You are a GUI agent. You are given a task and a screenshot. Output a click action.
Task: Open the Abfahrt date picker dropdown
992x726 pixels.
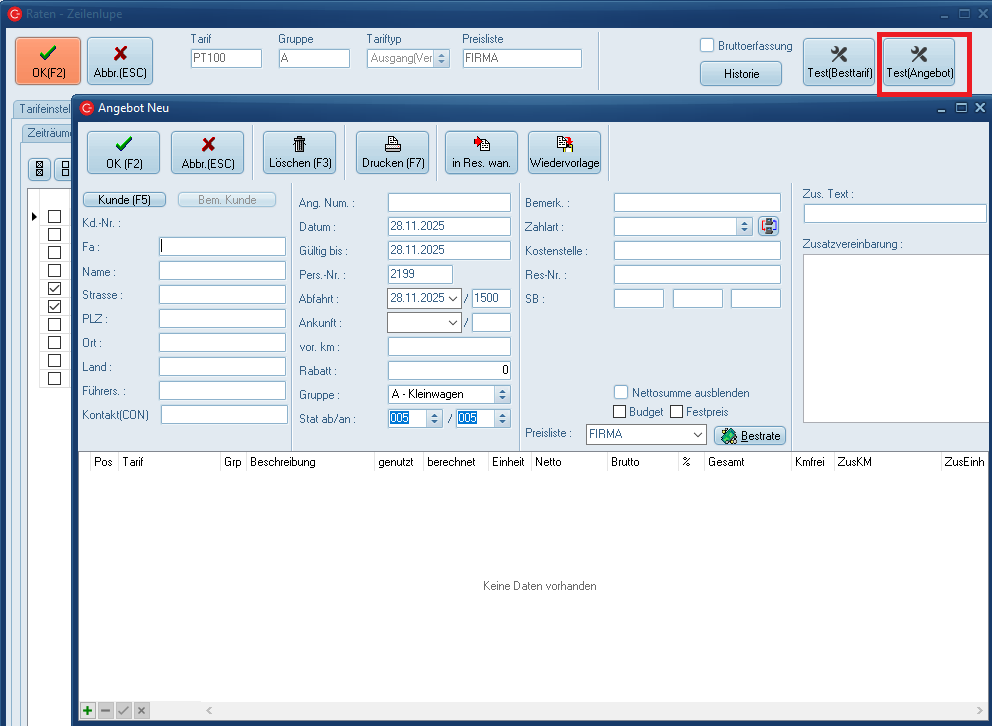click(456, 298)
